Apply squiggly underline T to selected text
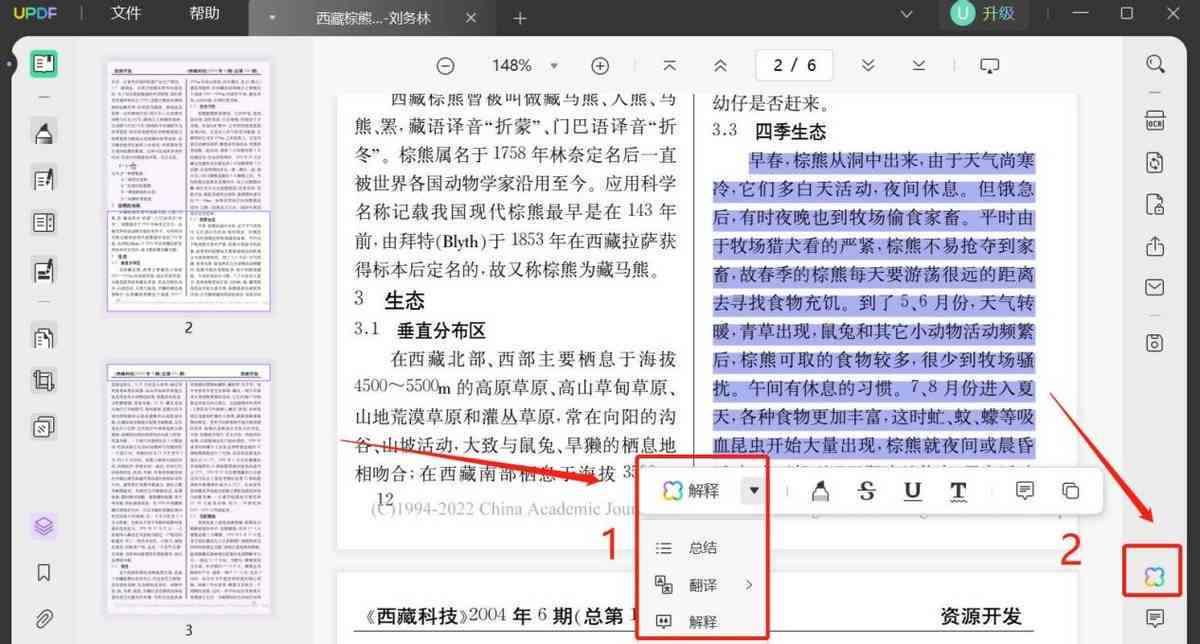Screen dimensions: 1200x644 pyautogui.click(x=958, y=490)
